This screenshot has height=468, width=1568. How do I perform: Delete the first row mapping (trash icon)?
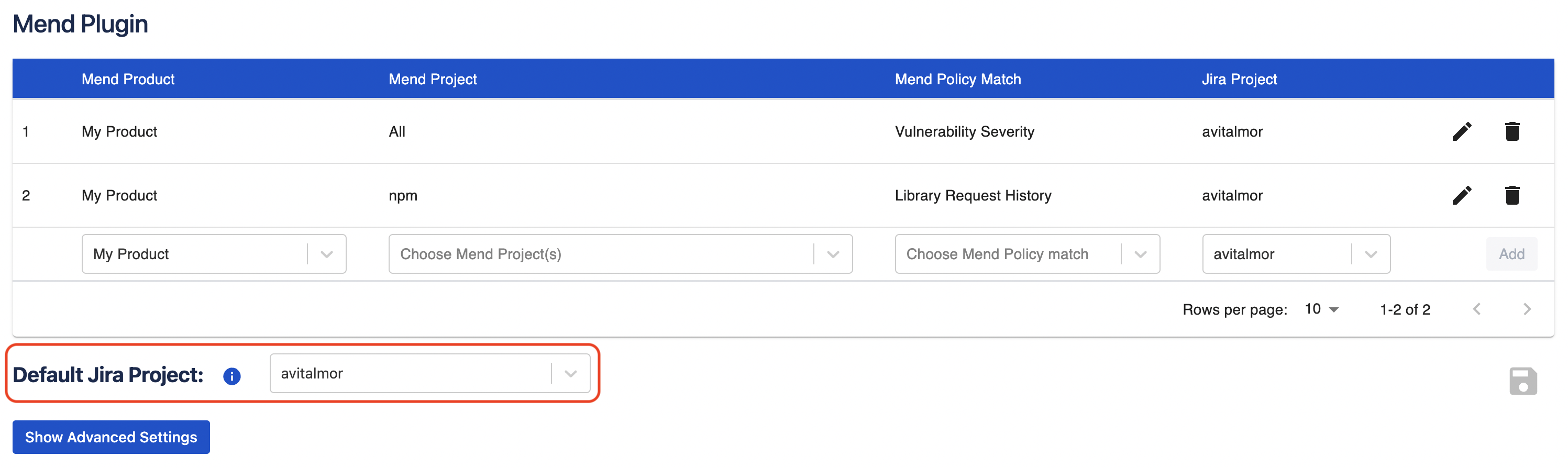click(x=1512, y=131)
